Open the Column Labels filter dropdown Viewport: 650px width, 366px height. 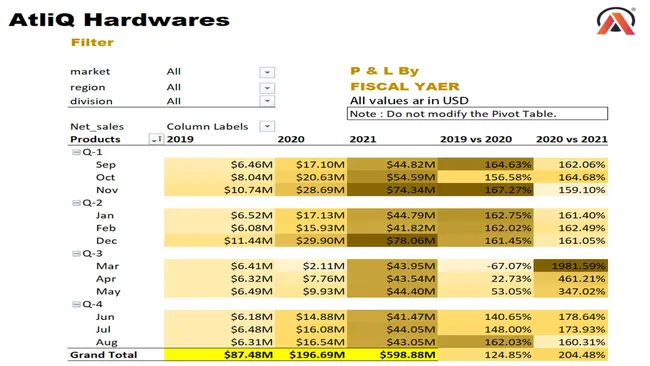pos(267,126)
